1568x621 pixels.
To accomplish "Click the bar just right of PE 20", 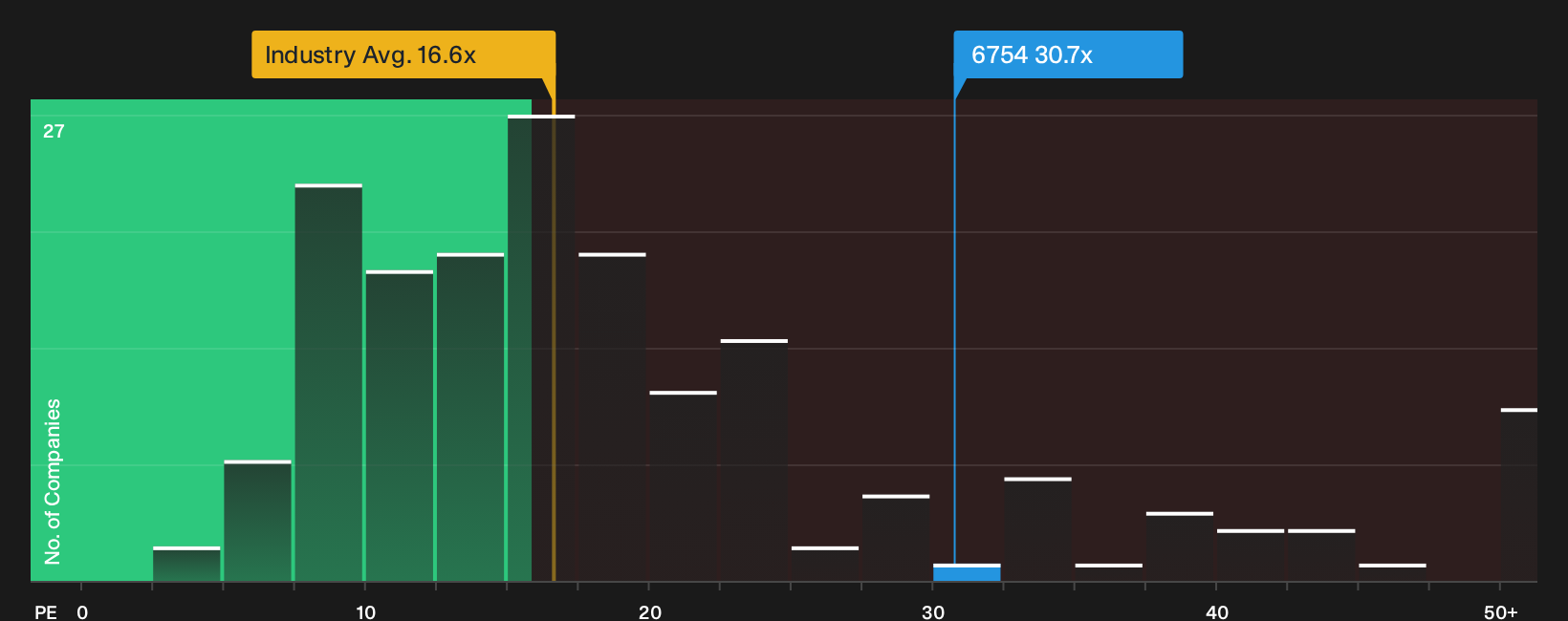I will click(x=683, y=486).
